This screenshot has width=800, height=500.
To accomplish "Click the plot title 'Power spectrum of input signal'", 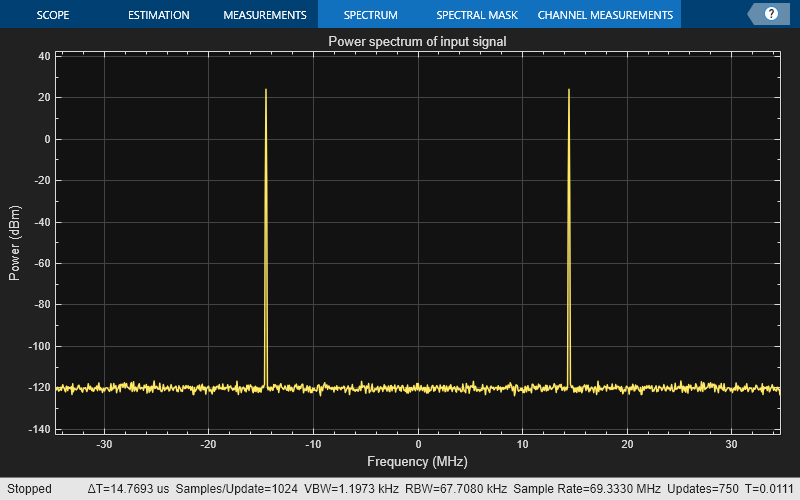I will point(417,41).
